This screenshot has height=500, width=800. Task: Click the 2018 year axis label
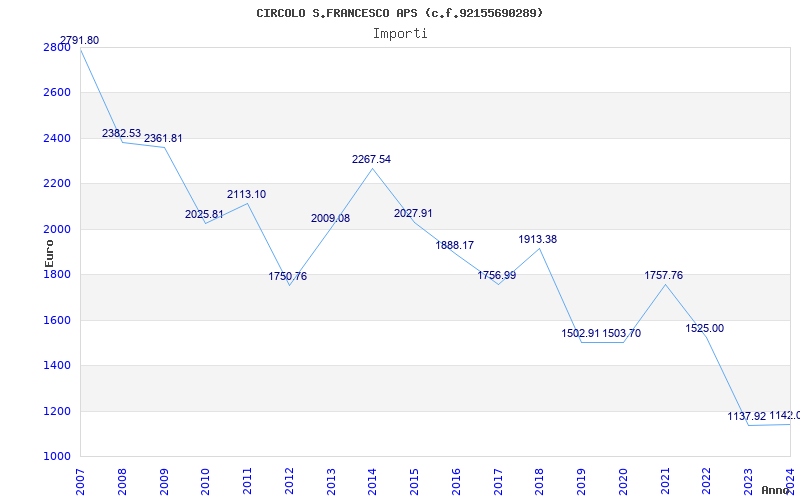point(540,482)
